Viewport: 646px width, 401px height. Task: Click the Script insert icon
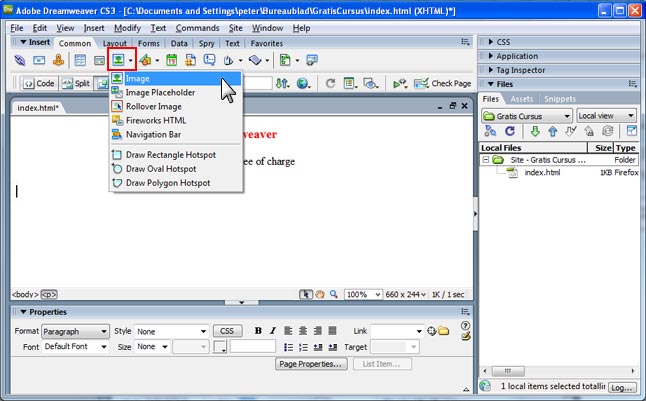coord(255,60)
